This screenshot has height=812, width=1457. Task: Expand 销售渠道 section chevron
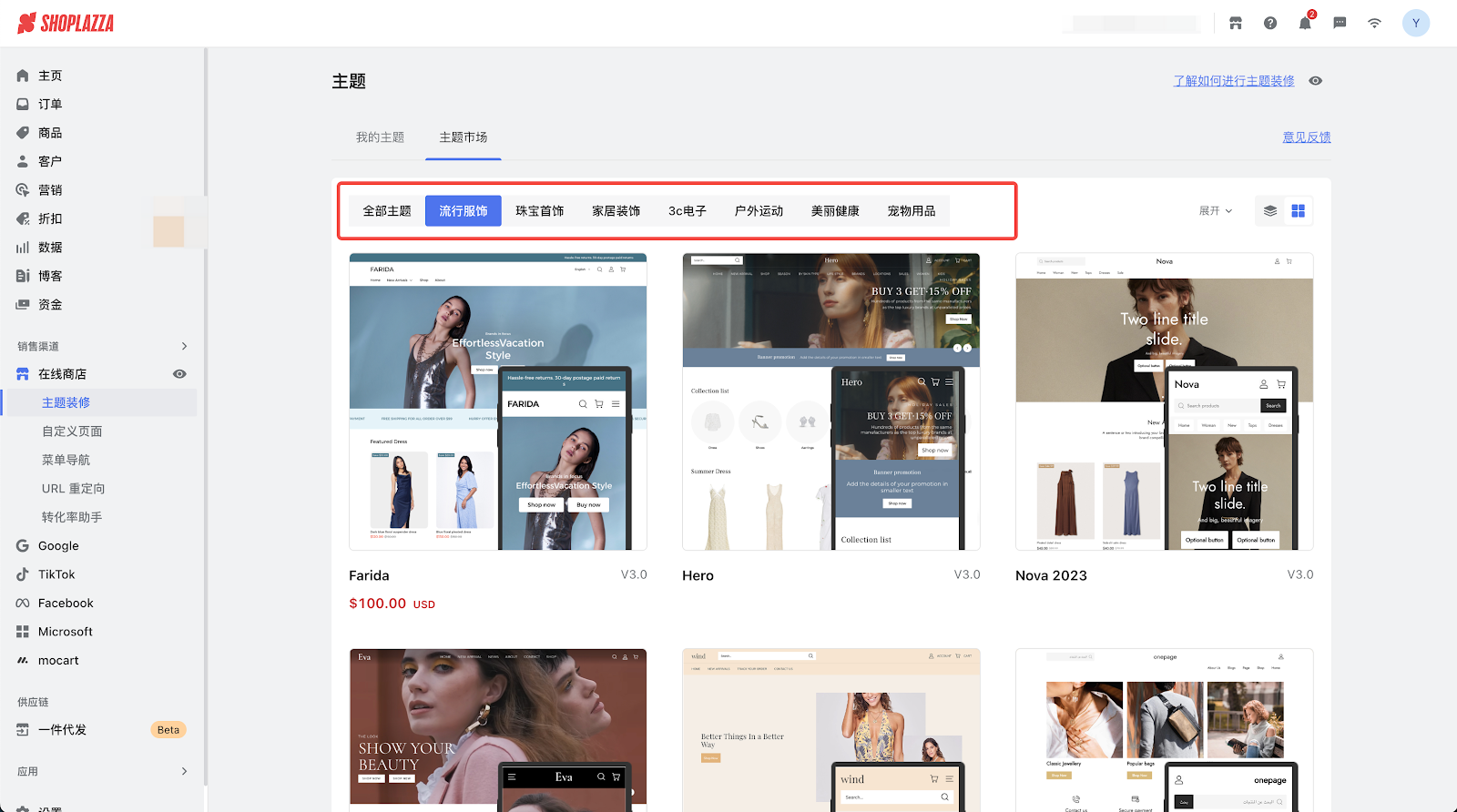184,346
